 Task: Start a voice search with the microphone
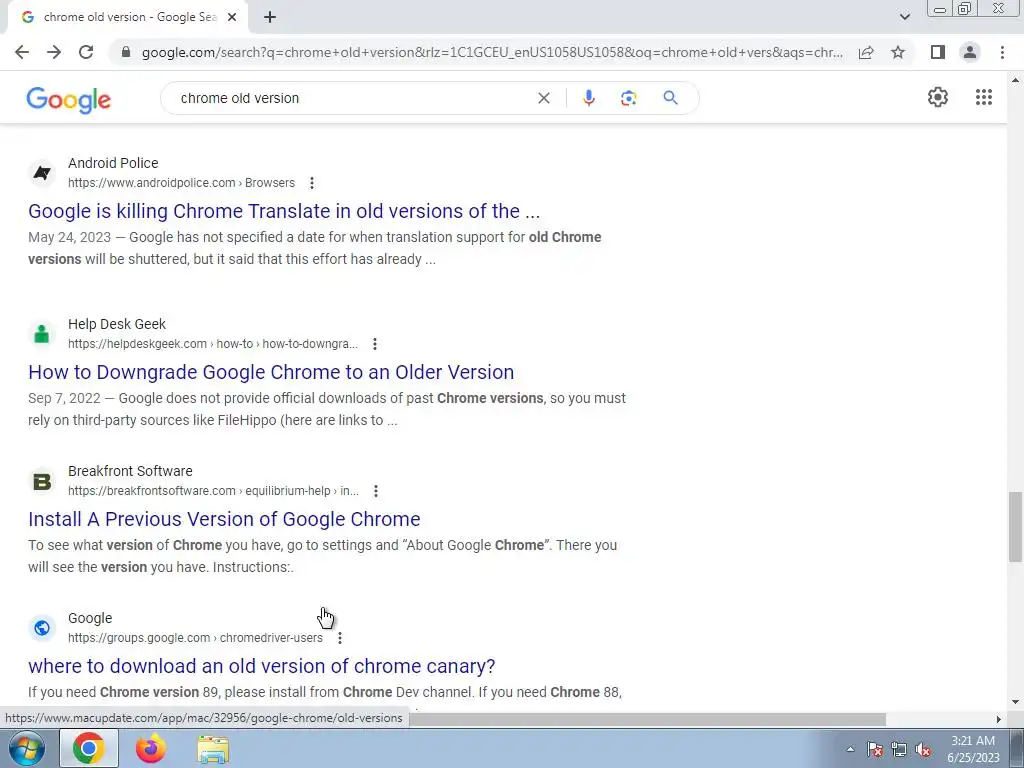(x=588, y=98)
